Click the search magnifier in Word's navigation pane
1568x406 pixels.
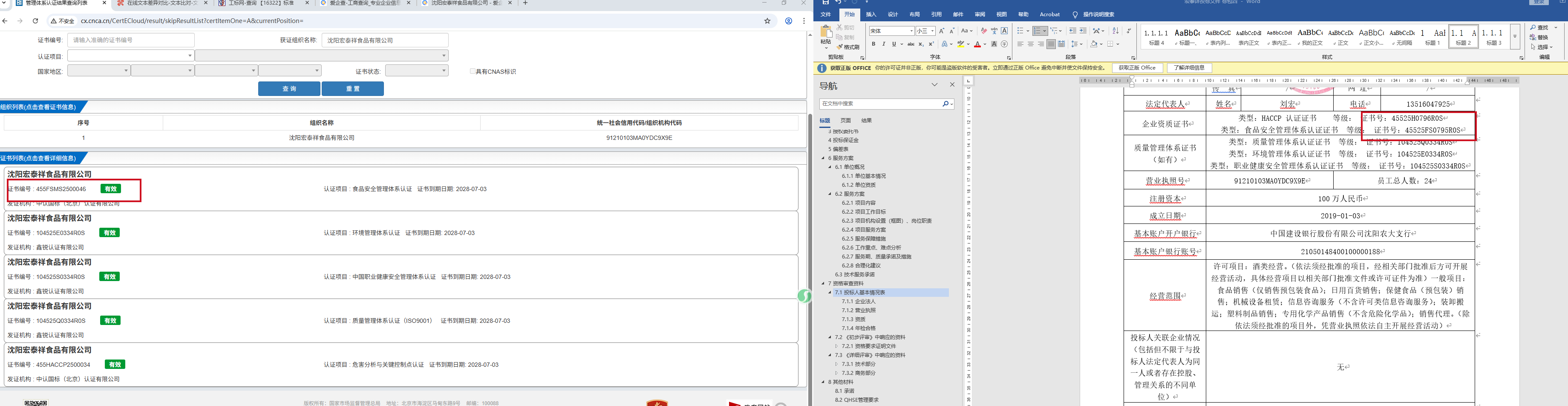pos(945,104)
